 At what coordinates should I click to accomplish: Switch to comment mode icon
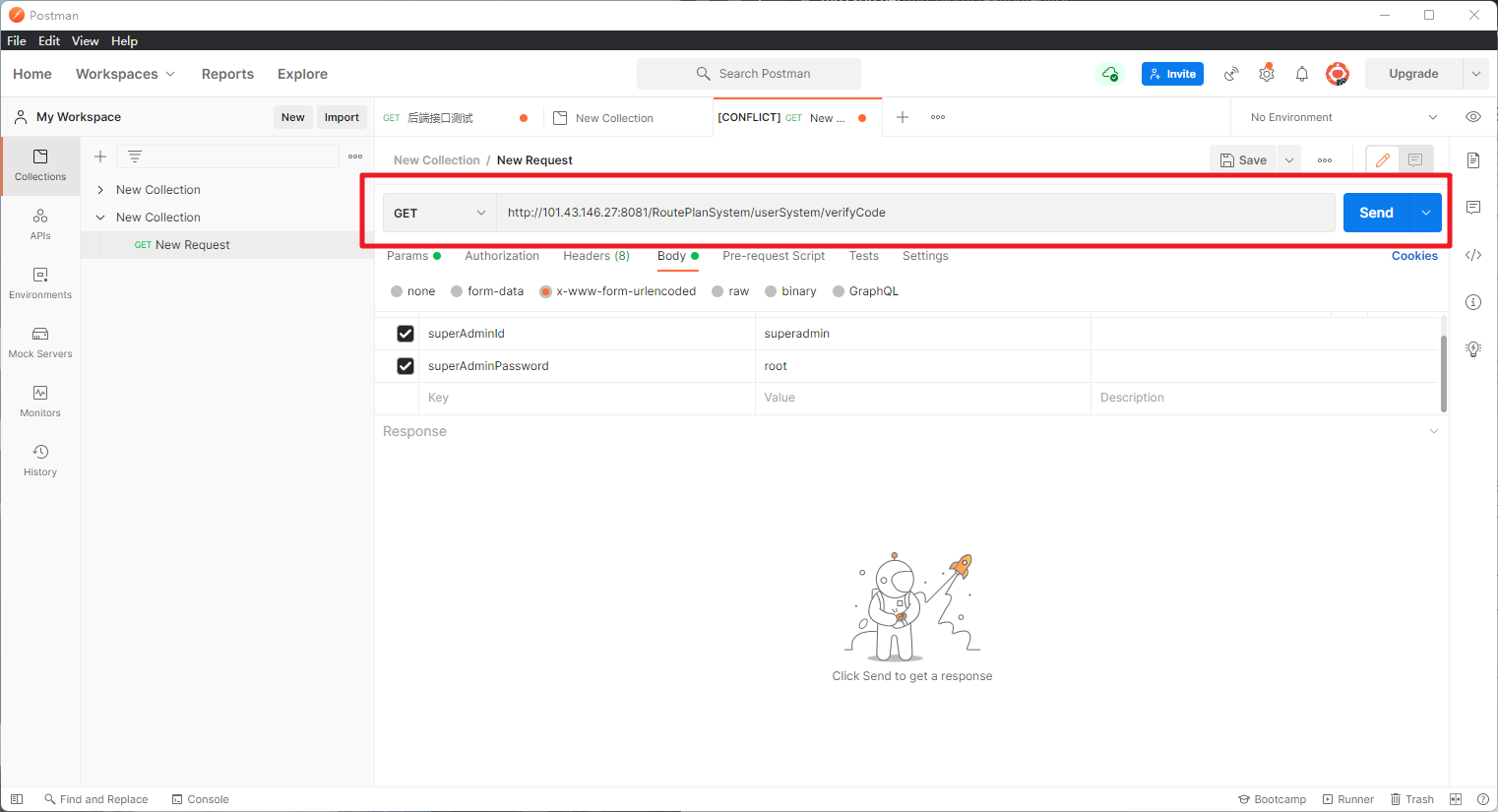click(1415, 160)
